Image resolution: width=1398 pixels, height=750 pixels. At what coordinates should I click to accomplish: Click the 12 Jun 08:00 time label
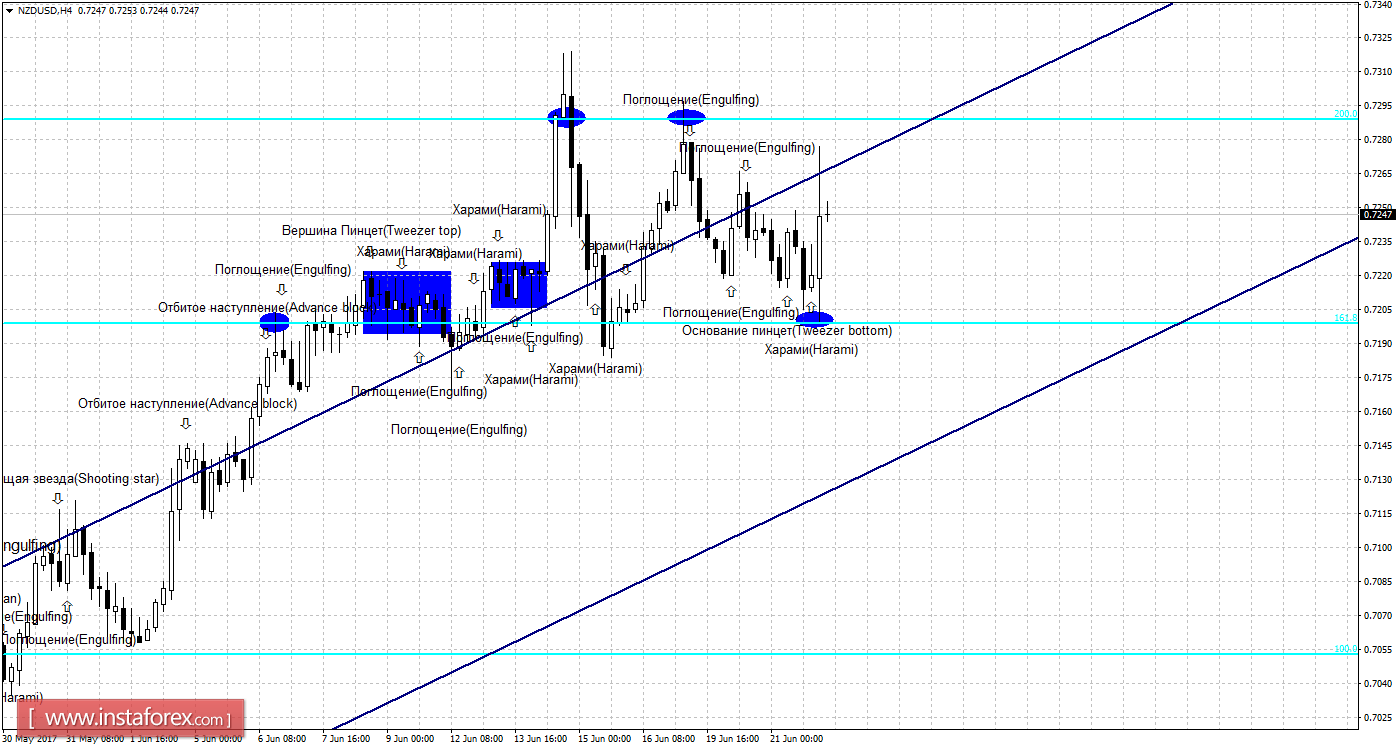click(x=477, y=740)
